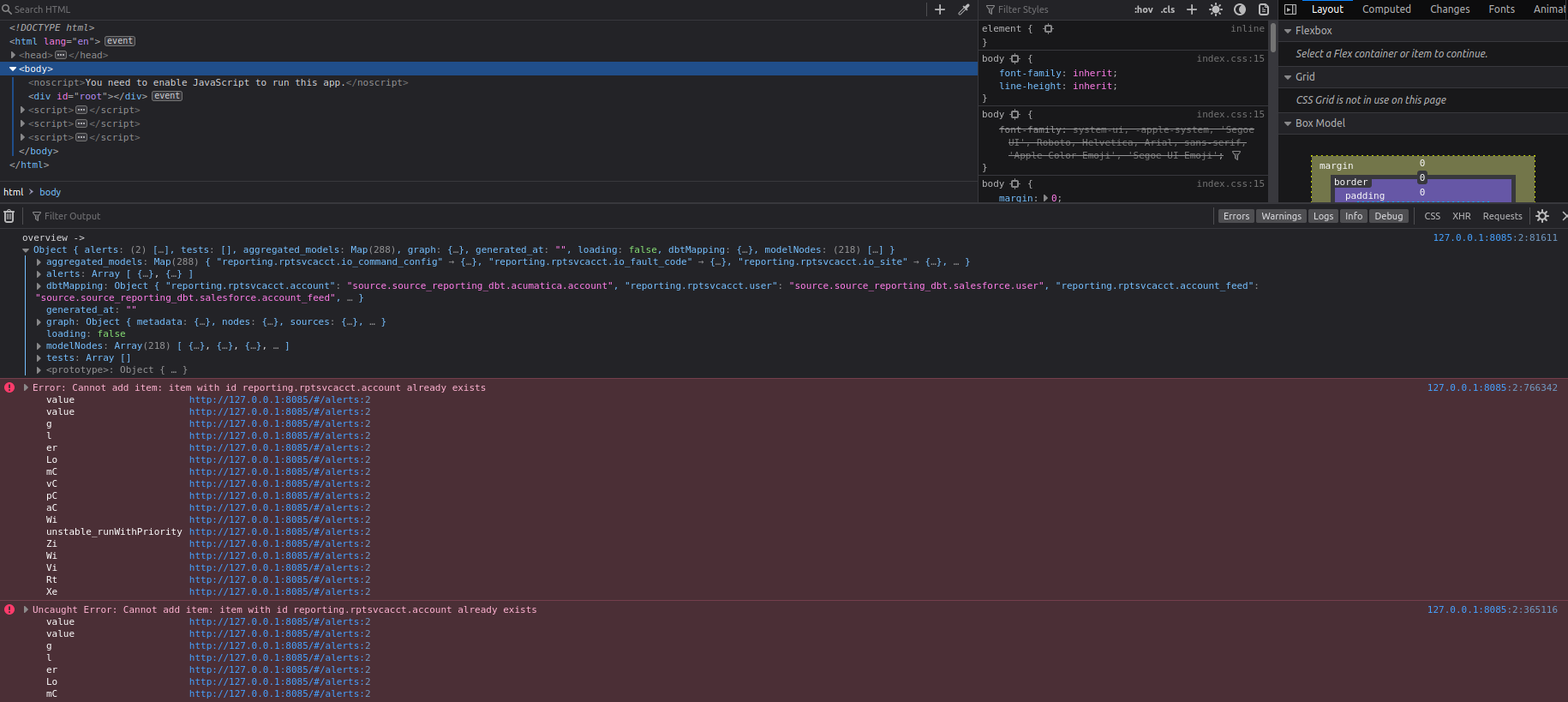
Task: Add a new CSS rule
Action: point(1191,9)
